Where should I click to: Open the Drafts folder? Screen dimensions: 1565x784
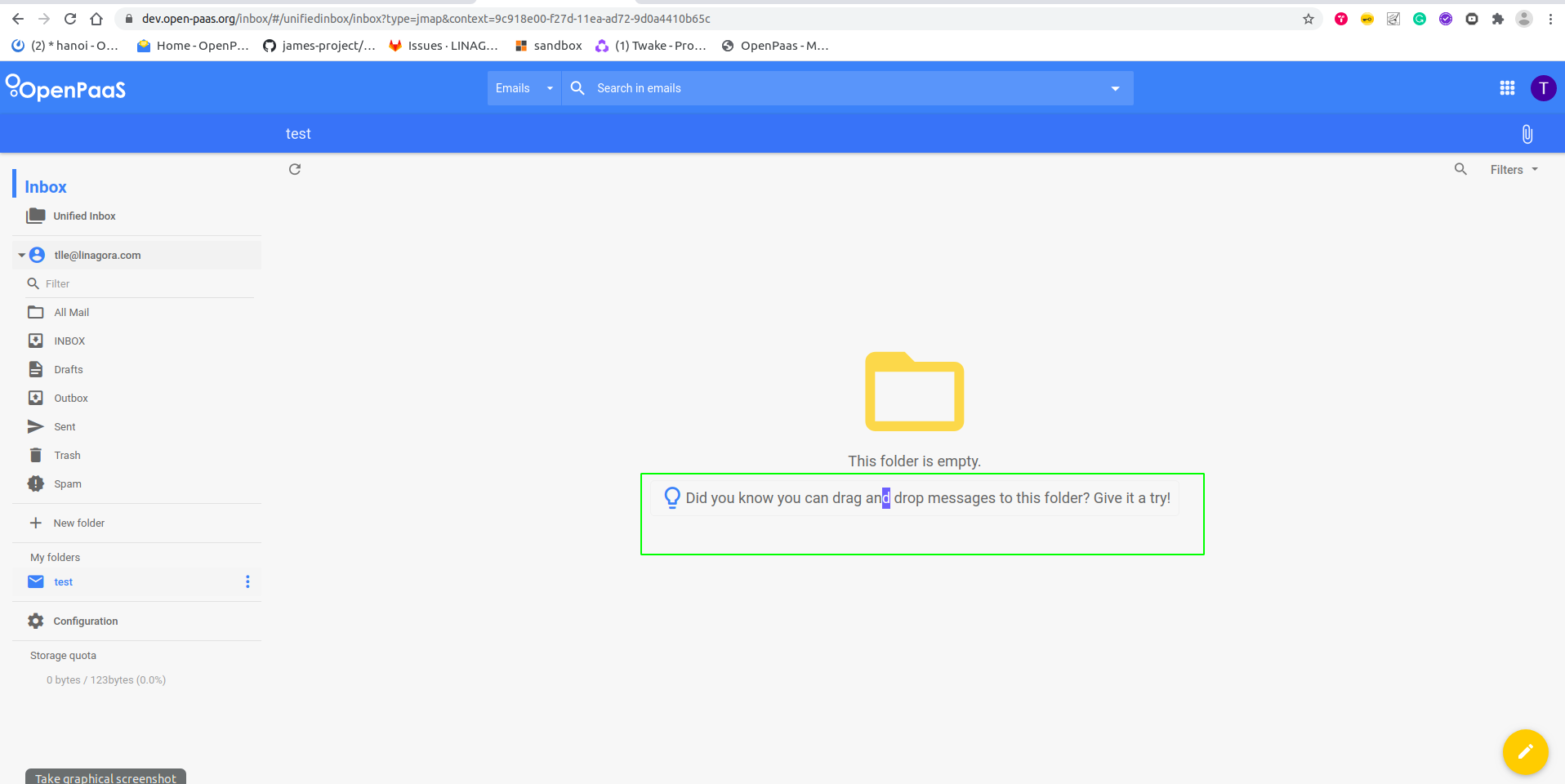click(69, 369)
